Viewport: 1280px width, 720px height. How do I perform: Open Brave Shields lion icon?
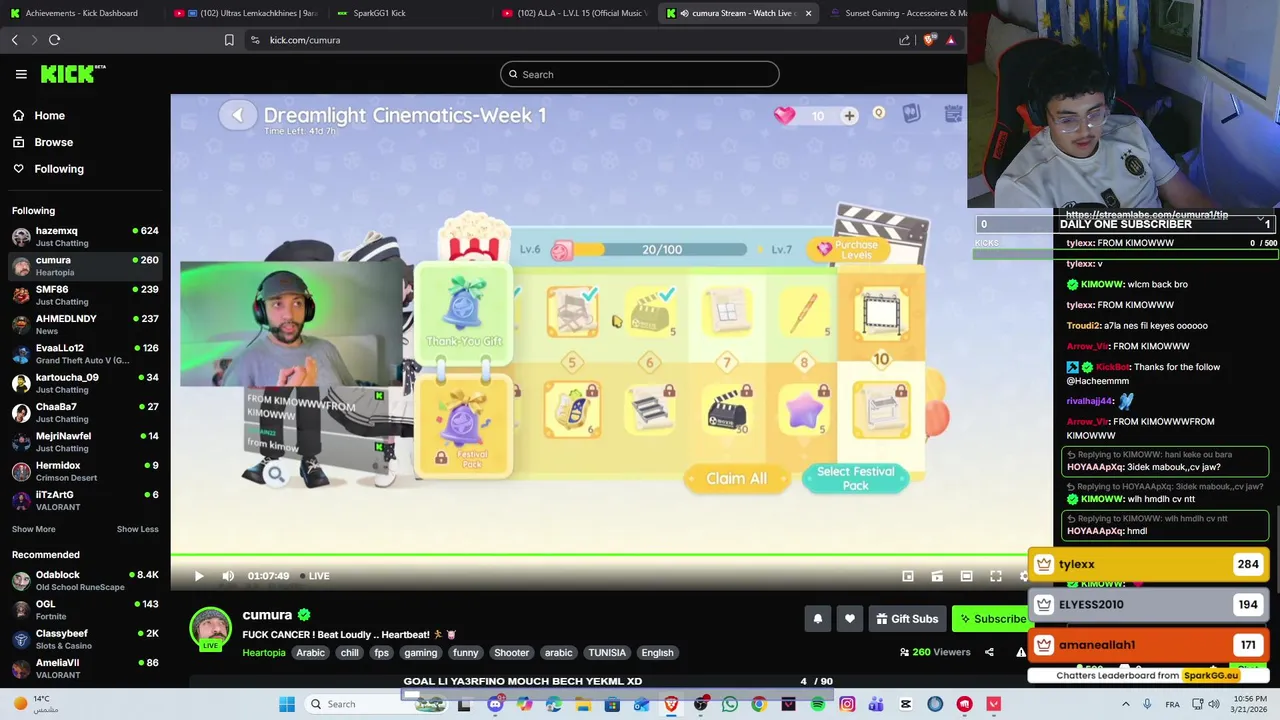[930, 40]
